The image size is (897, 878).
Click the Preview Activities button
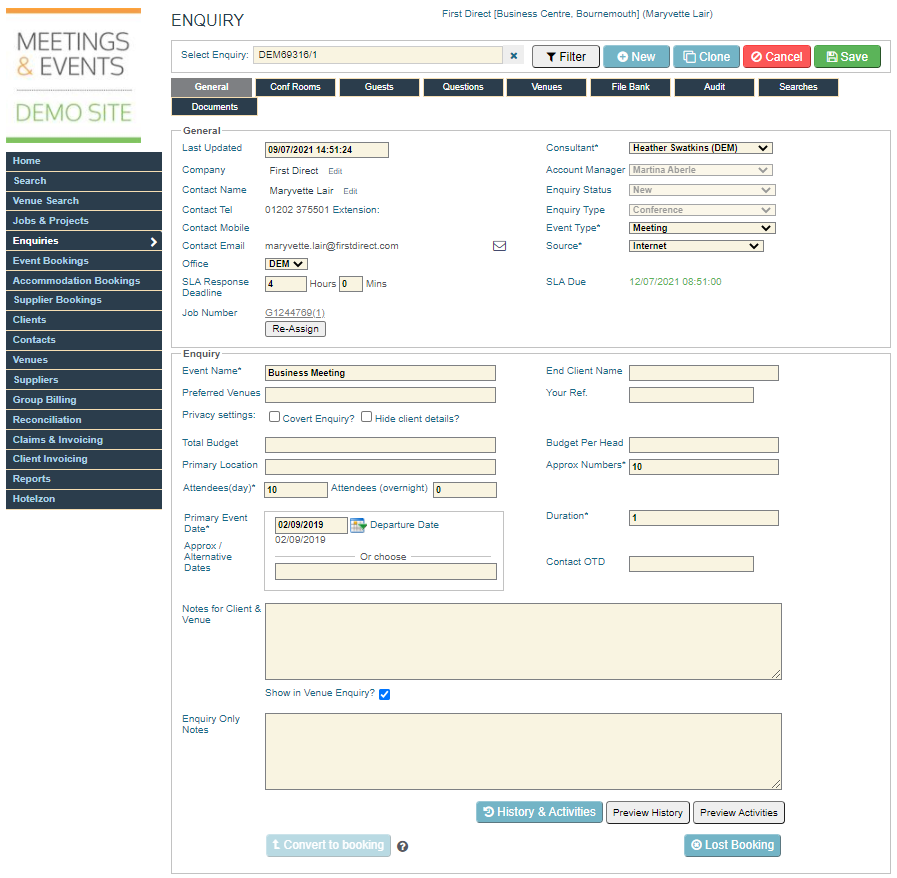(x=739, y=813)
